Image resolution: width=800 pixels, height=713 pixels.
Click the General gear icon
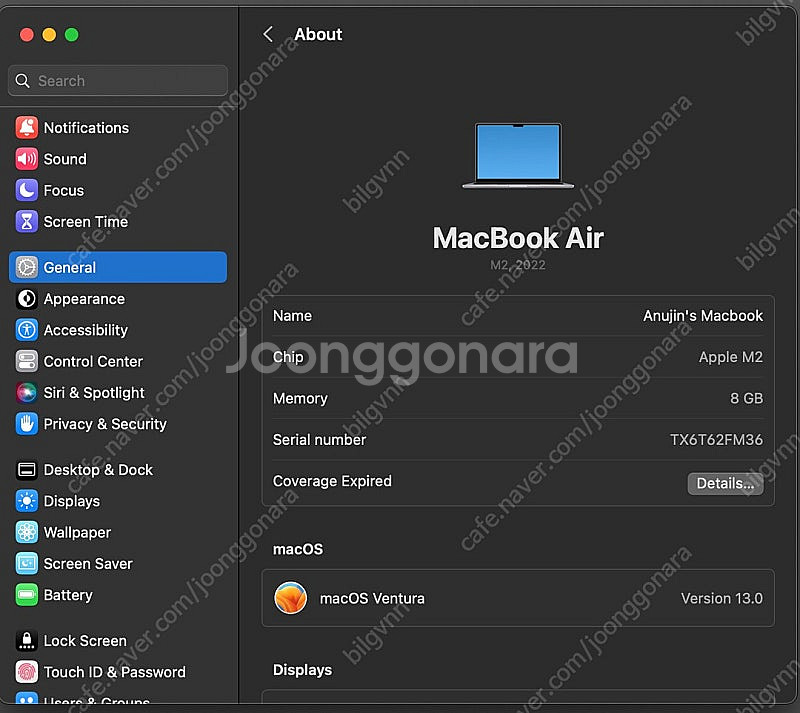27,267
